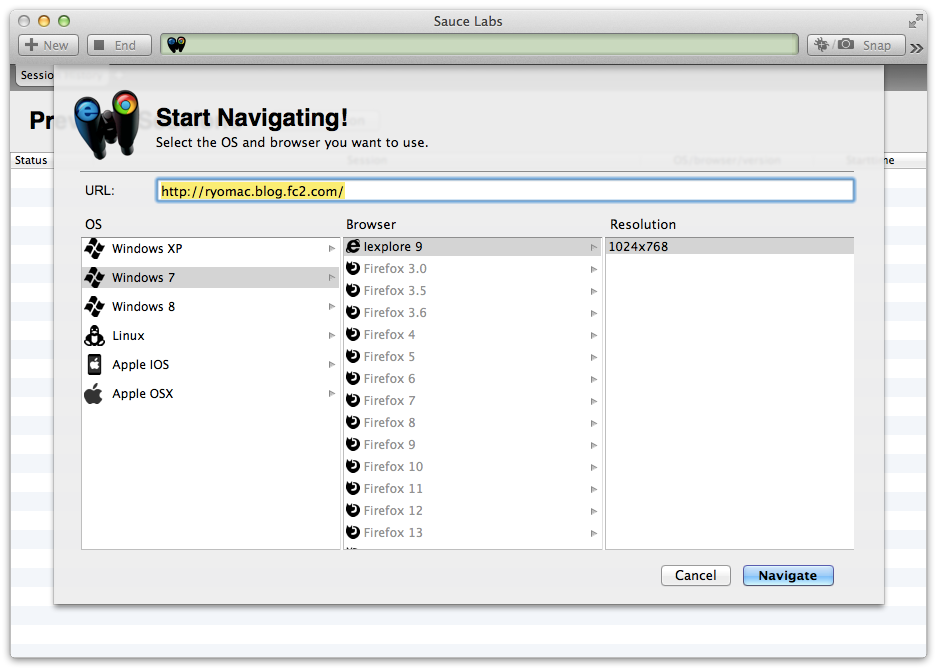937x668 pixels.
Task: Click the Firefox 5 browser icon
Action: 353,356
